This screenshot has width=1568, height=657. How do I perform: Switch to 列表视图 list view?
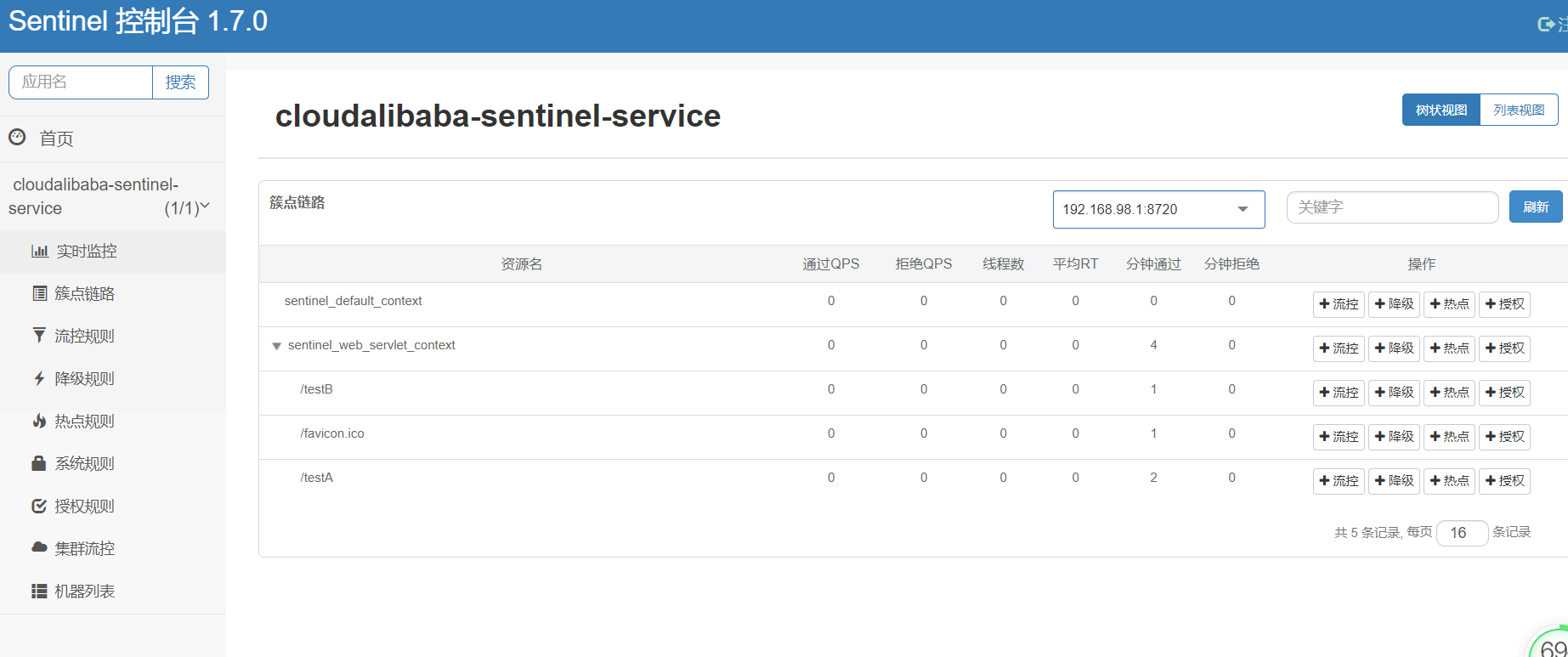tap(1519, 110)
